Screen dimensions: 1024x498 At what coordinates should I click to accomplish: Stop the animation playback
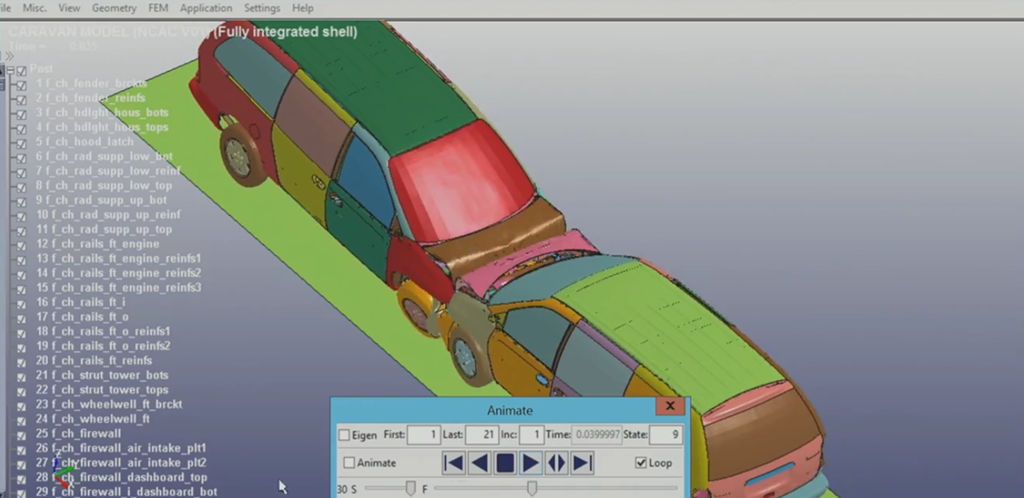(x=506, y=463)
